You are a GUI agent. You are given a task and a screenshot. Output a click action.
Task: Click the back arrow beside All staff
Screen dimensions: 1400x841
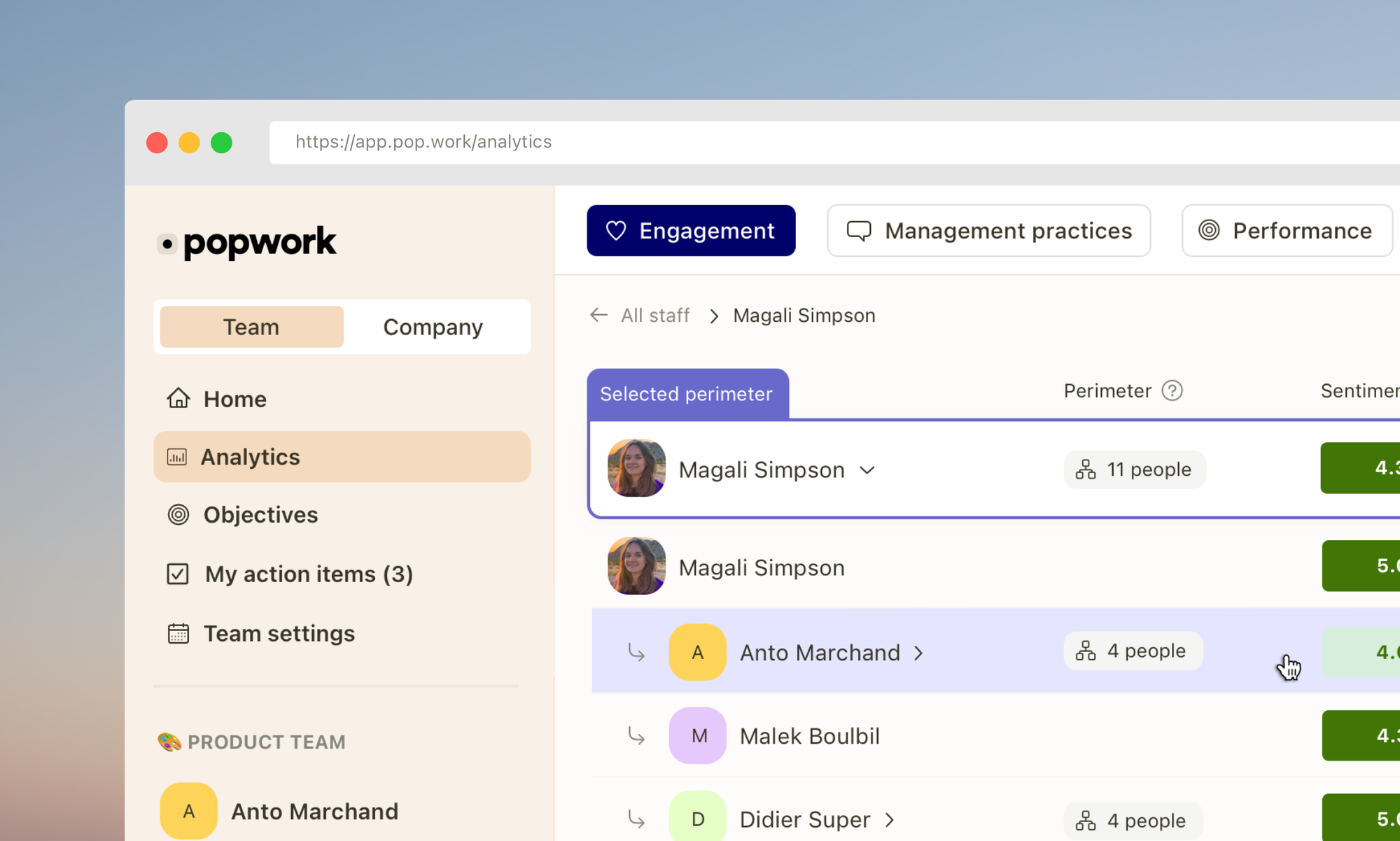(598, 316)
